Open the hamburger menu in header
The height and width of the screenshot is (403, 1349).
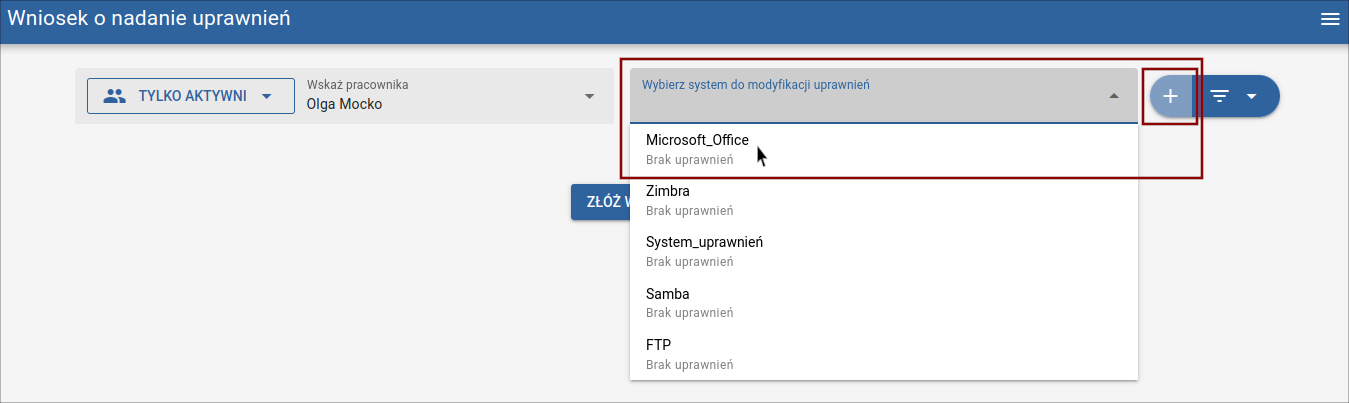tap(1329, 20)
